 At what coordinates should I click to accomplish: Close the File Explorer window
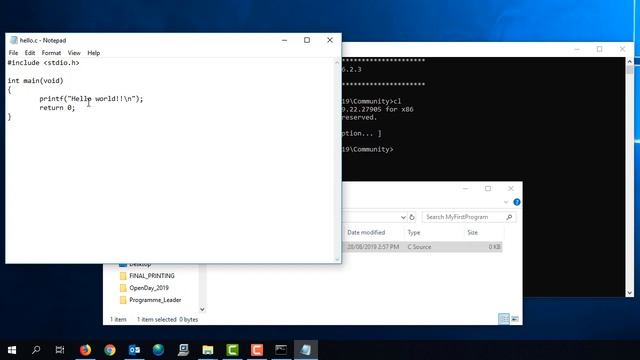coord(511,189)
